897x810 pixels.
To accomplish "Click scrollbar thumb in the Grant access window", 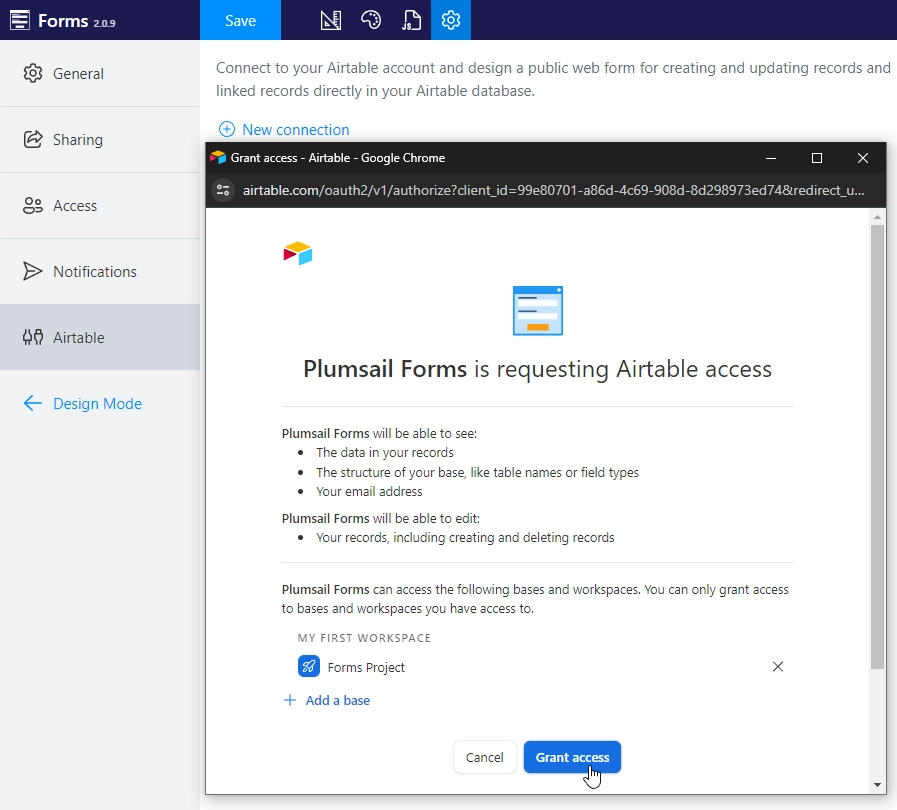I will click(877, 446).
